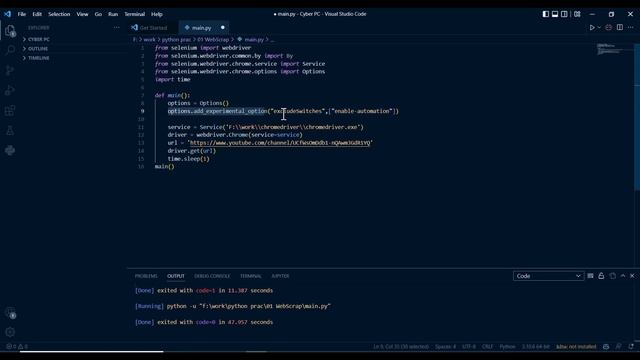The height and width of the screenshot is (360, 640).
Task: Open the Selection menu
Action: [59, 14]
